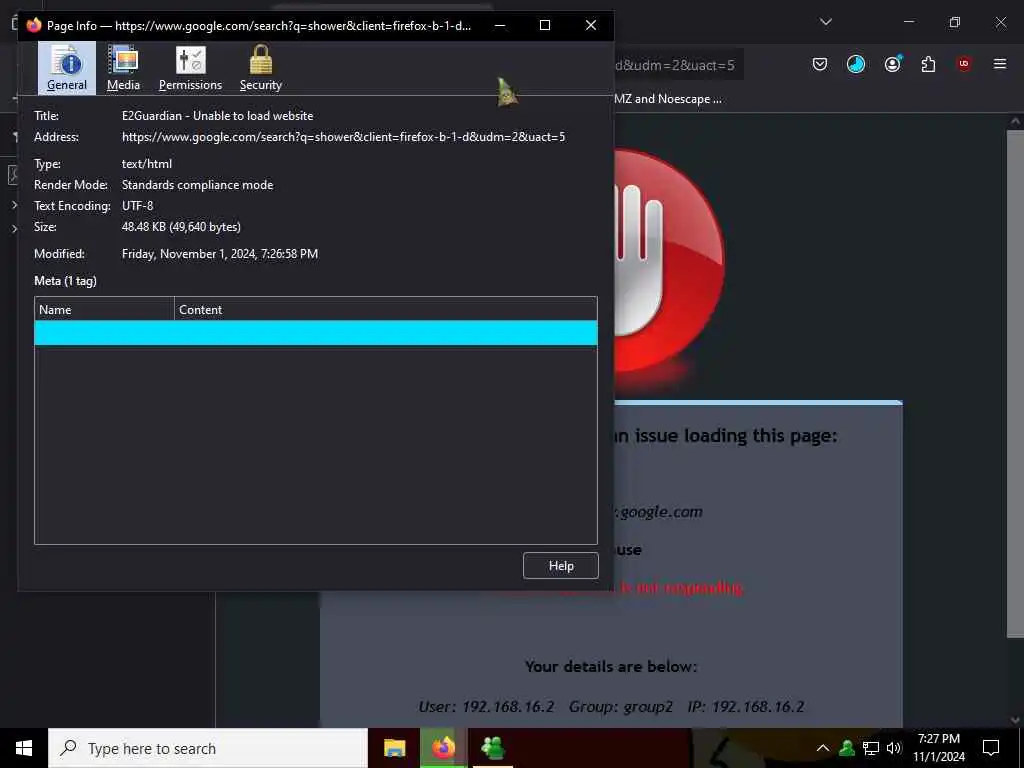Screen dimensions: 1024x768
Task: Click the 'MZ and Noescape' bookmark
Action: [667, 99]
